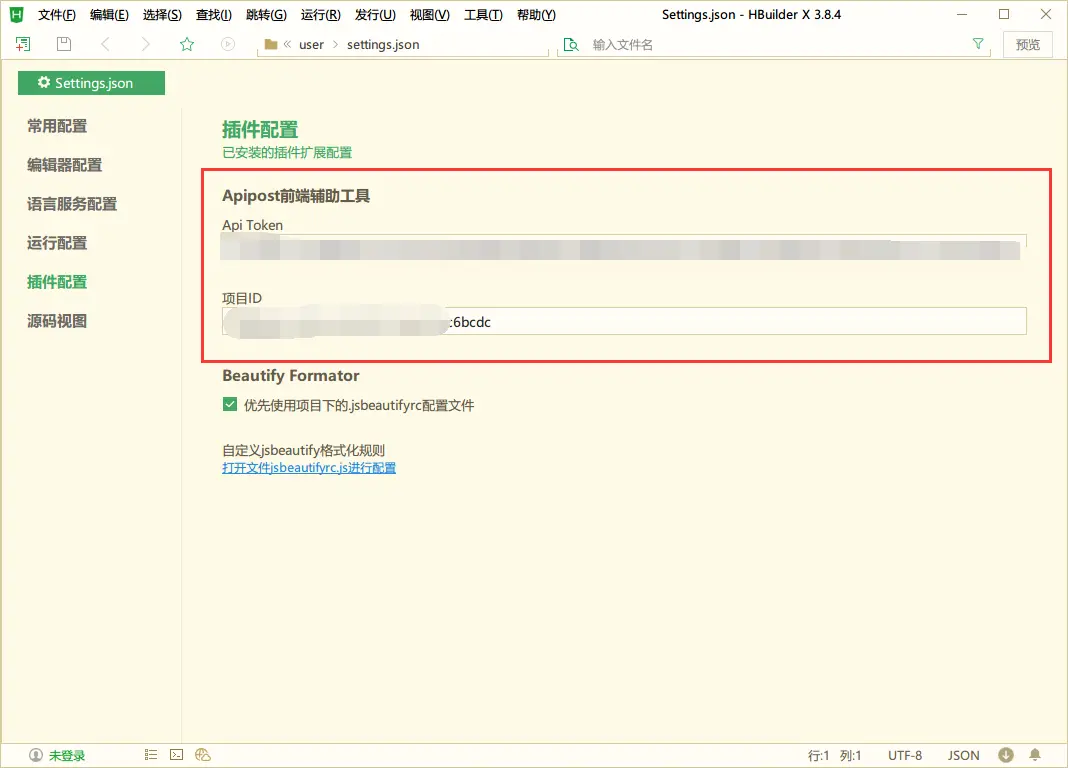
Task: Click the 行:1 列:1 cursor position indicator
Action: tap(834, 755)
